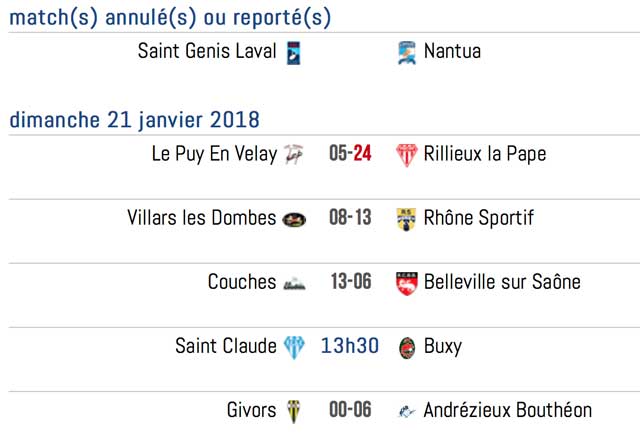The height and width of the screenshot is (444, 640).
Task: Open the Saint Genis Laval team name
Action: pos(207,51)
